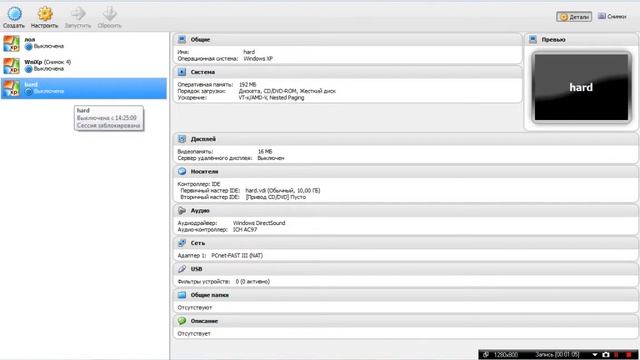Click '[Привод CD/DVD] Пусто' drive entry
This screenshot has height=360, width=640.
276,197
